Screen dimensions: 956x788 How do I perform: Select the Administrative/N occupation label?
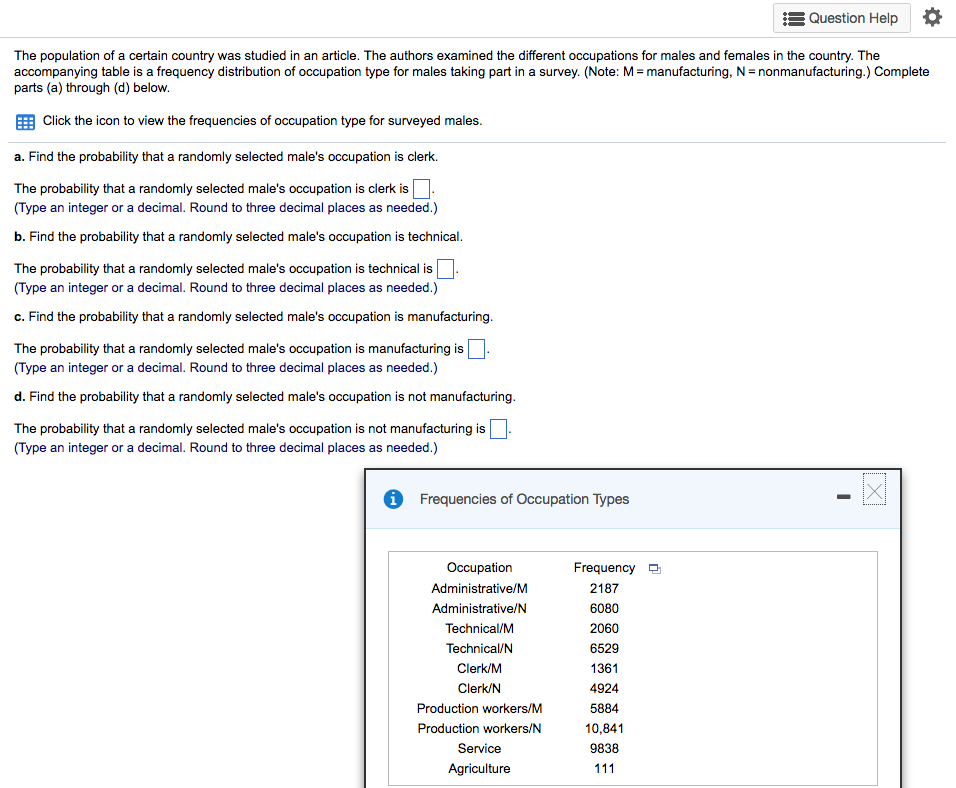pos(479,609)
